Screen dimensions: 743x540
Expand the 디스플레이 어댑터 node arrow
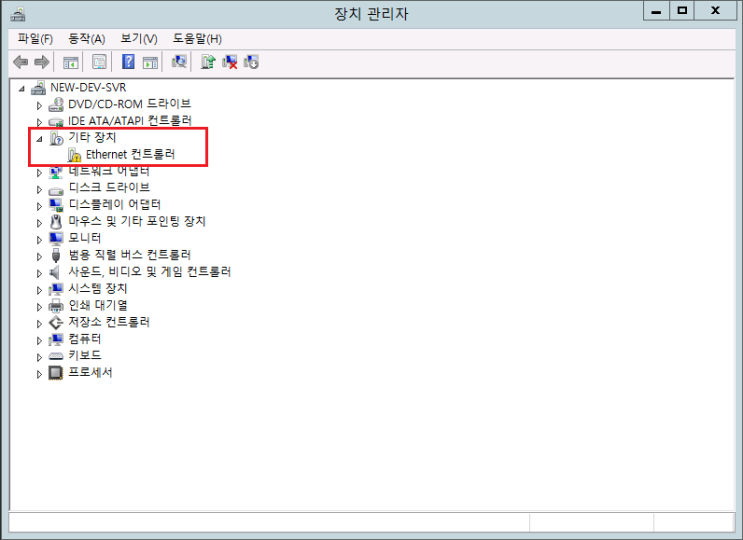click(39, 206)
